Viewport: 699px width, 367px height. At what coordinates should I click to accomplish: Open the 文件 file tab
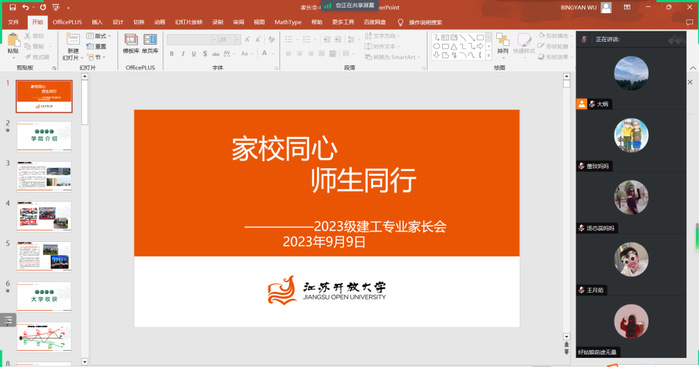coord(13,22)
